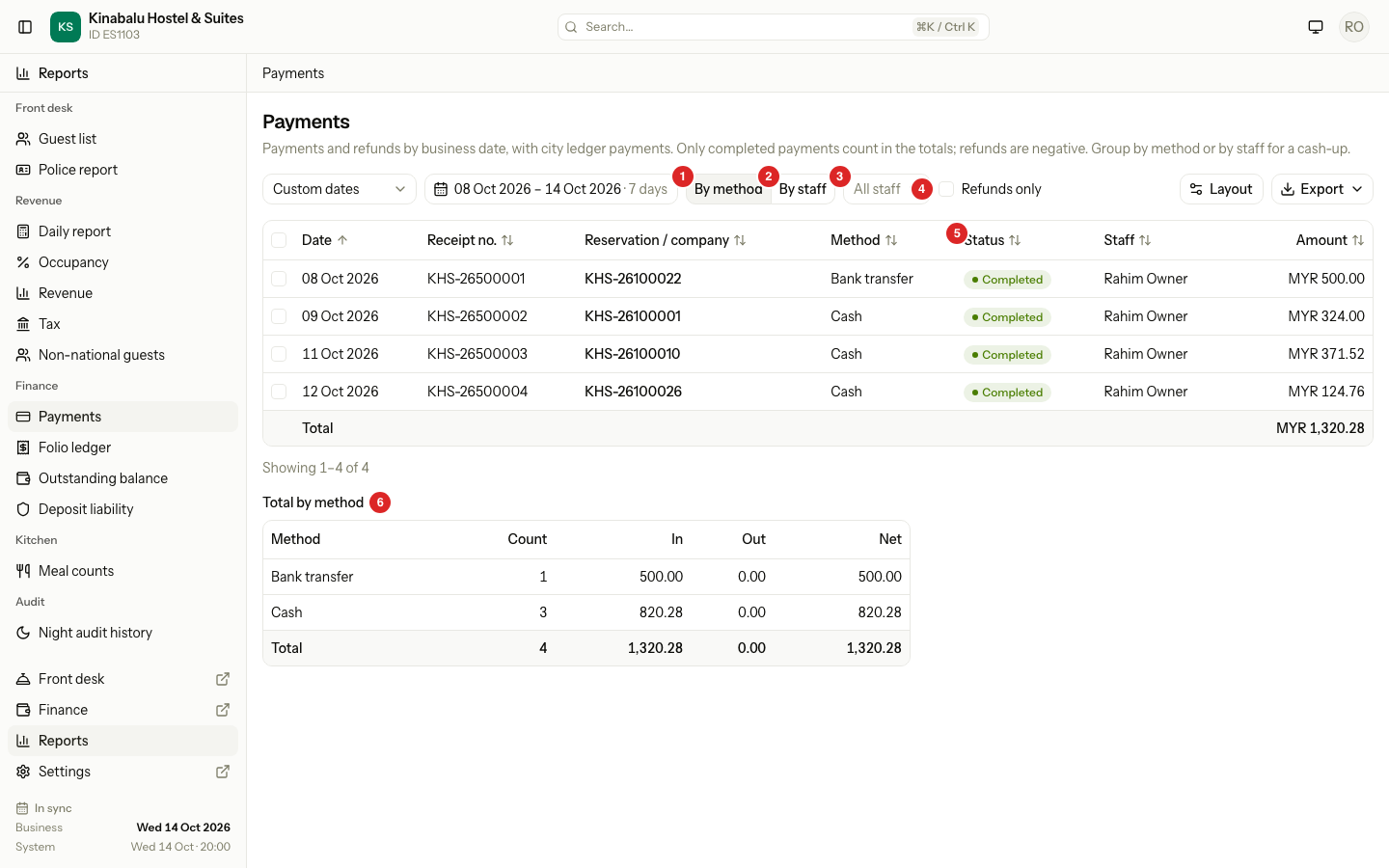Open the RO user avatar menu

pyautogui.click(x=1354, y=27)
